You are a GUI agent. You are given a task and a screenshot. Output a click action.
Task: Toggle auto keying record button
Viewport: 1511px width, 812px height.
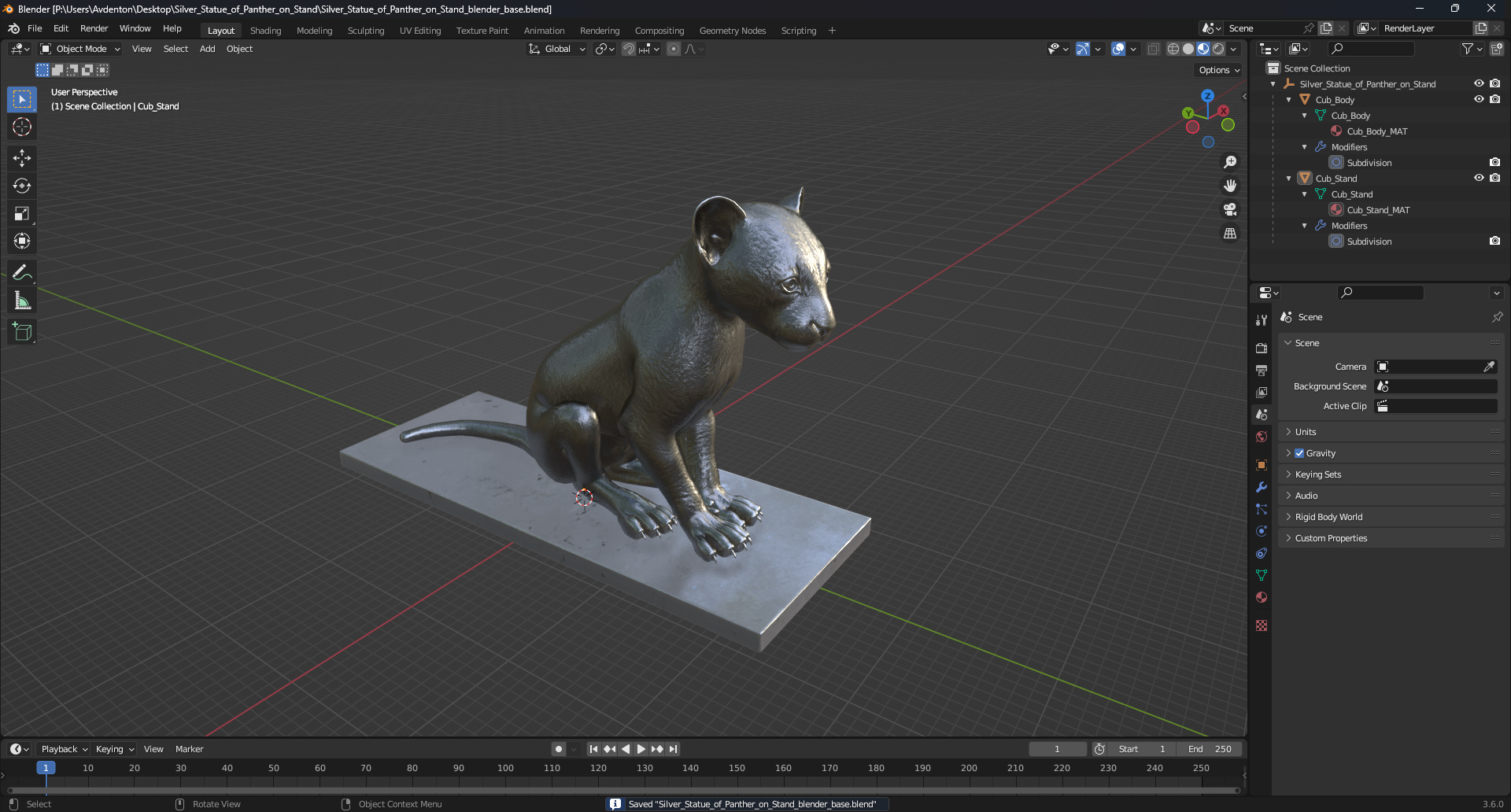pos(559,749)
